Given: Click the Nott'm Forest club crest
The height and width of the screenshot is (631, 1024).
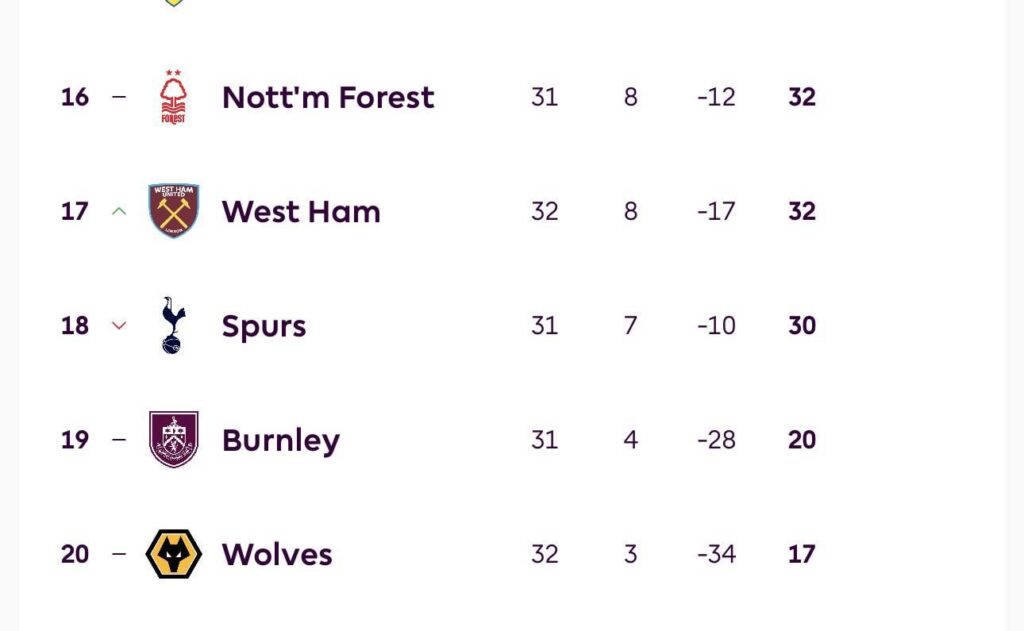Looking at the screenshot, I should pos(172,97).
